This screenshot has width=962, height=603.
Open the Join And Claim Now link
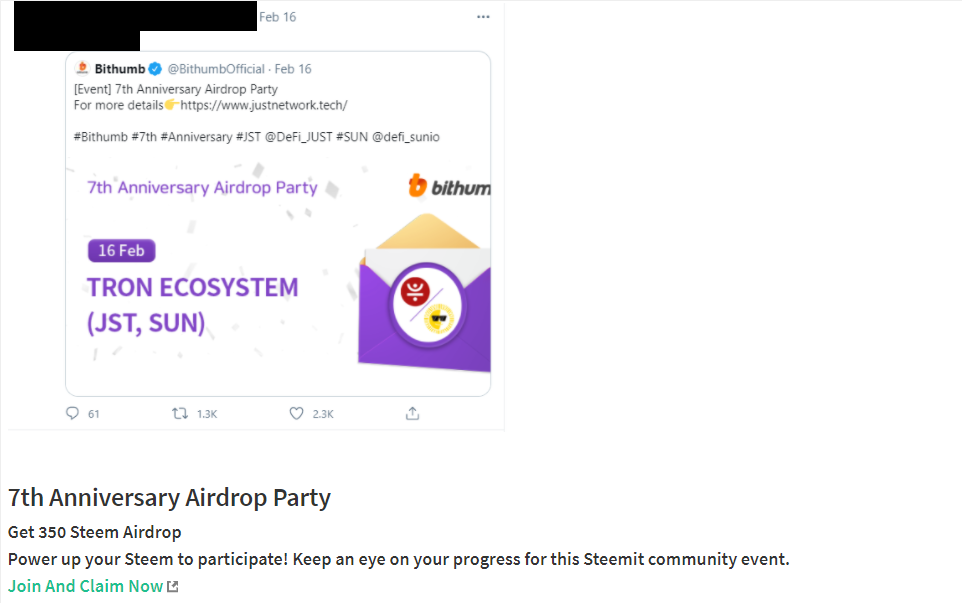(x=85, y=586)
